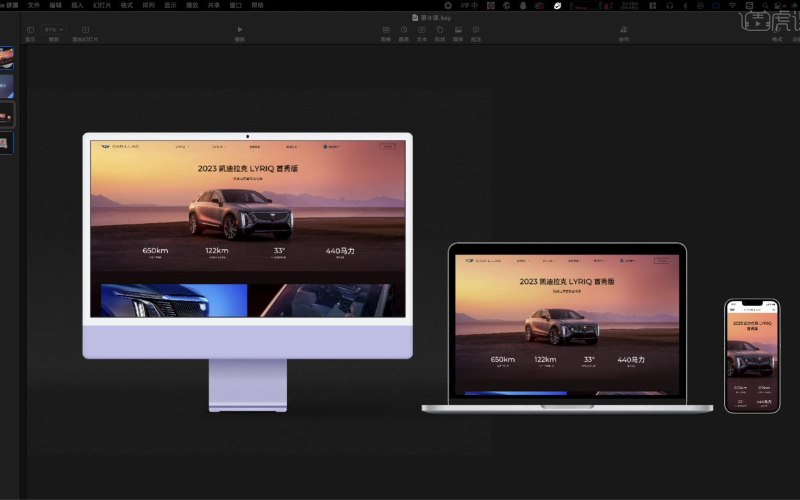This screenshot has height=500, width=800.
Task: Open the 文件 menu in the menu bar
Action: click(34, 5)
